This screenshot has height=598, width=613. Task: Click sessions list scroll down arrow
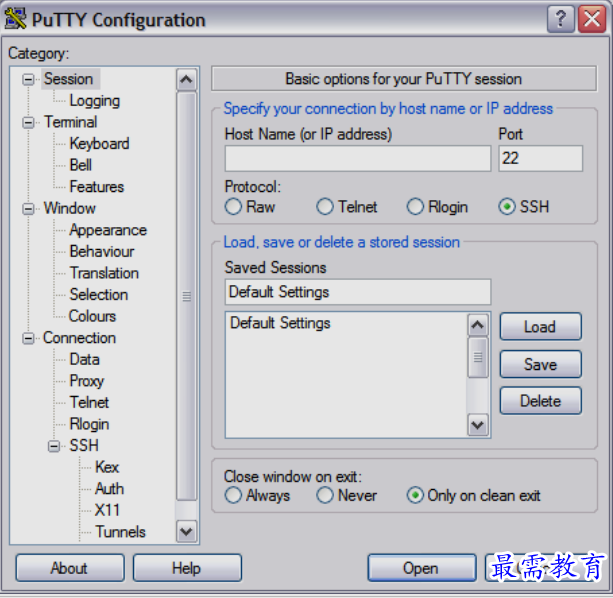pos(478,425)
